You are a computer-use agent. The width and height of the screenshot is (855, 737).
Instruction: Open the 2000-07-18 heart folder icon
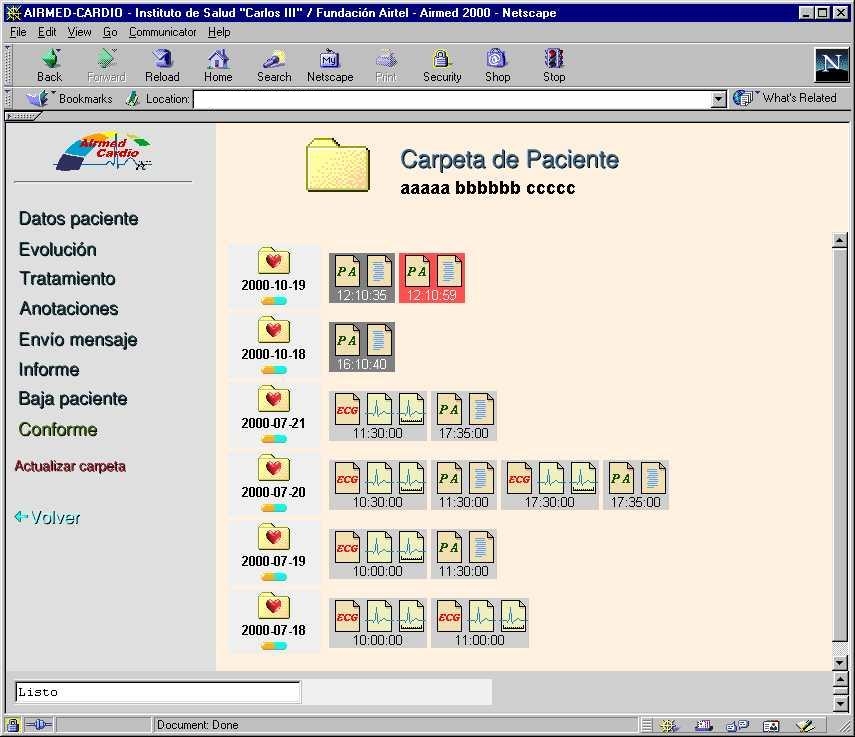pos(273,607)
